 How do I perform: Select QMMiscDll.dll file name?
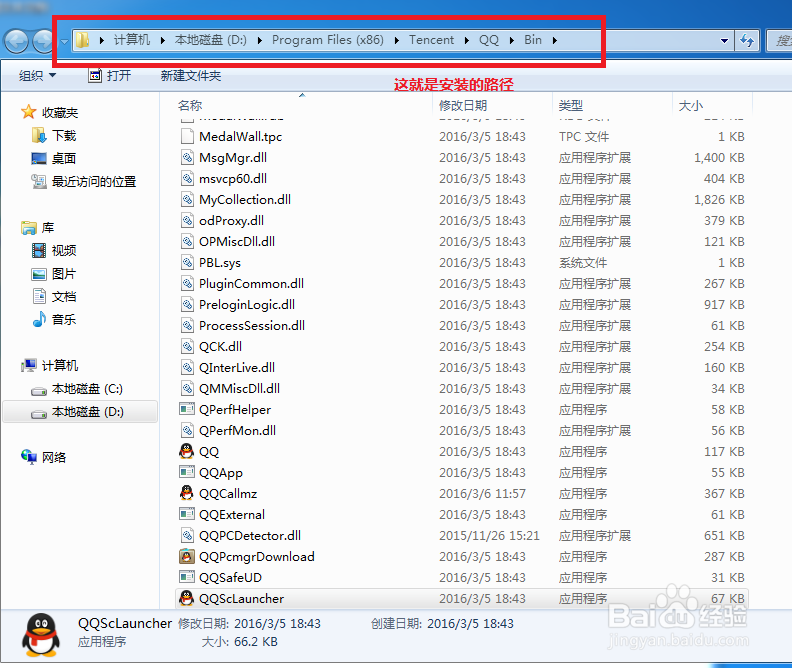click(239, 388)
